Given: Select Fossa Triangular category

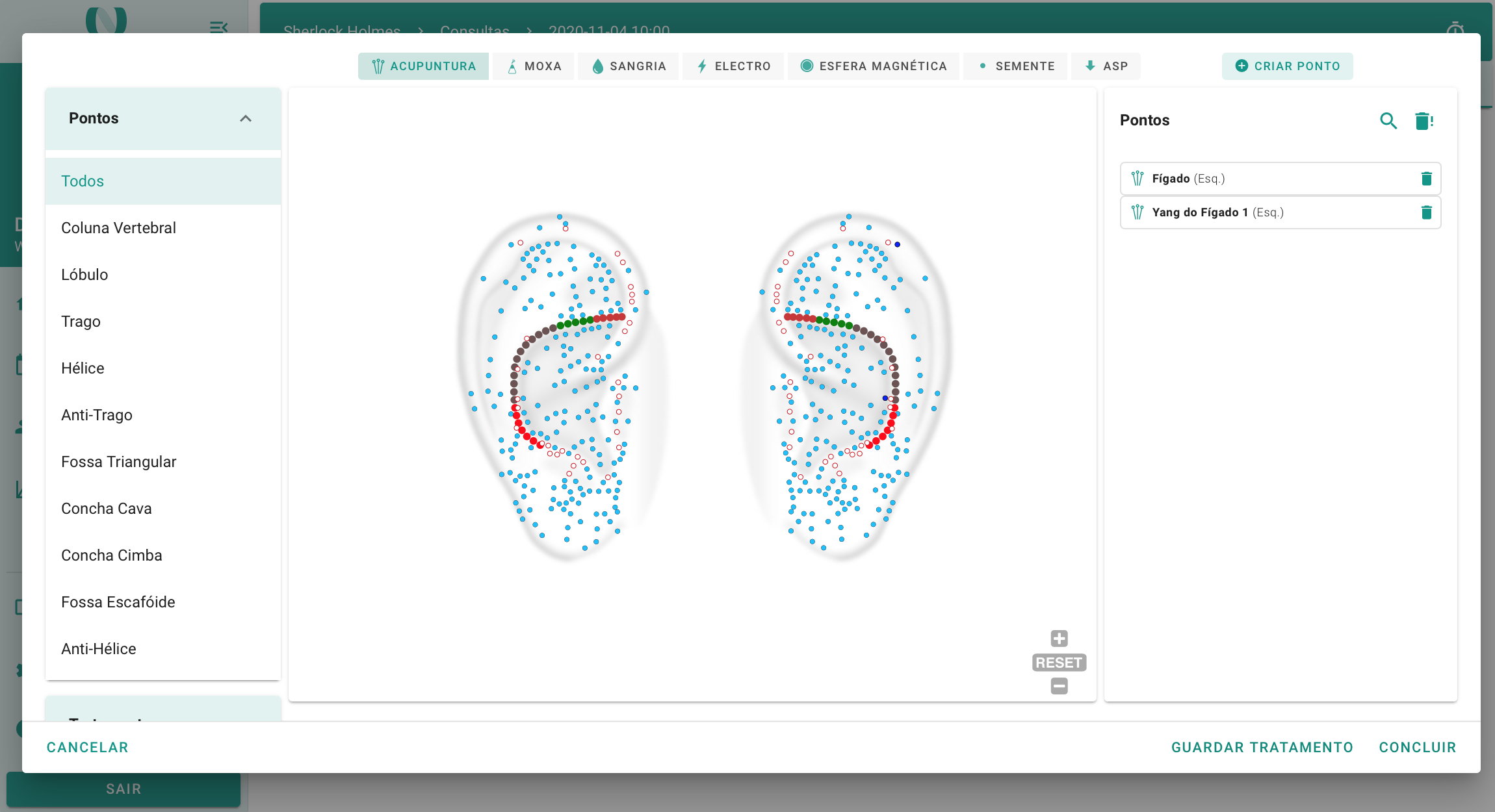Looking at the screenshot, I should [x=118, y=462].
